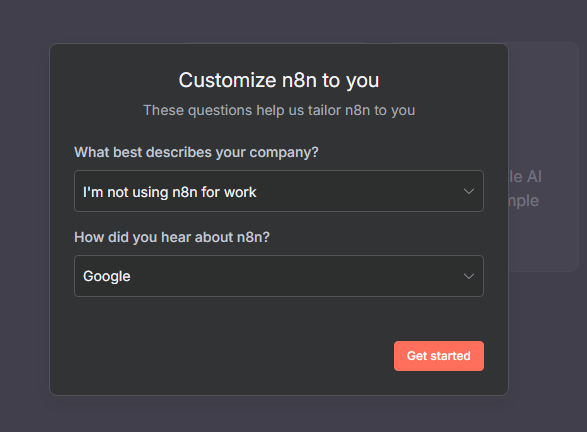Click 'What best describes your company?' label
The height and width of the screenshot is (432, 587).
pyautogui.click(x=196, y=152)
